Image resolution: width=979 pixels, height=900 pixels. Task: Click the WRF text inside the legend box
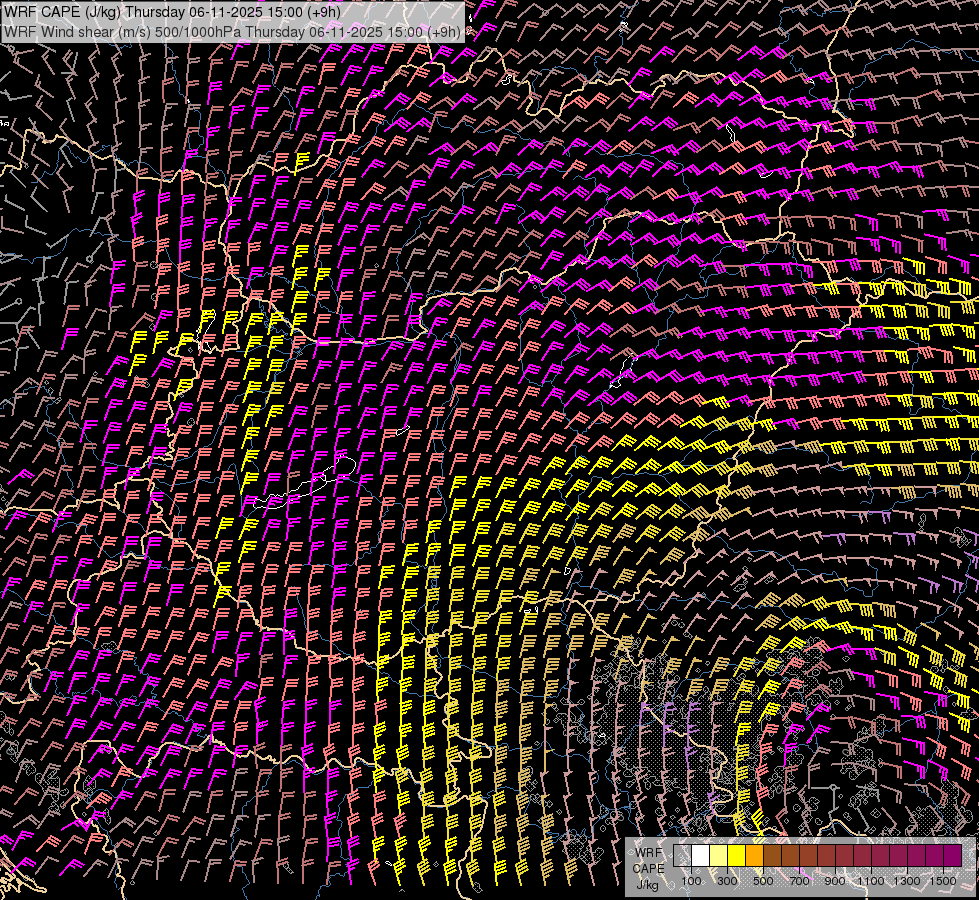(648, 853)
